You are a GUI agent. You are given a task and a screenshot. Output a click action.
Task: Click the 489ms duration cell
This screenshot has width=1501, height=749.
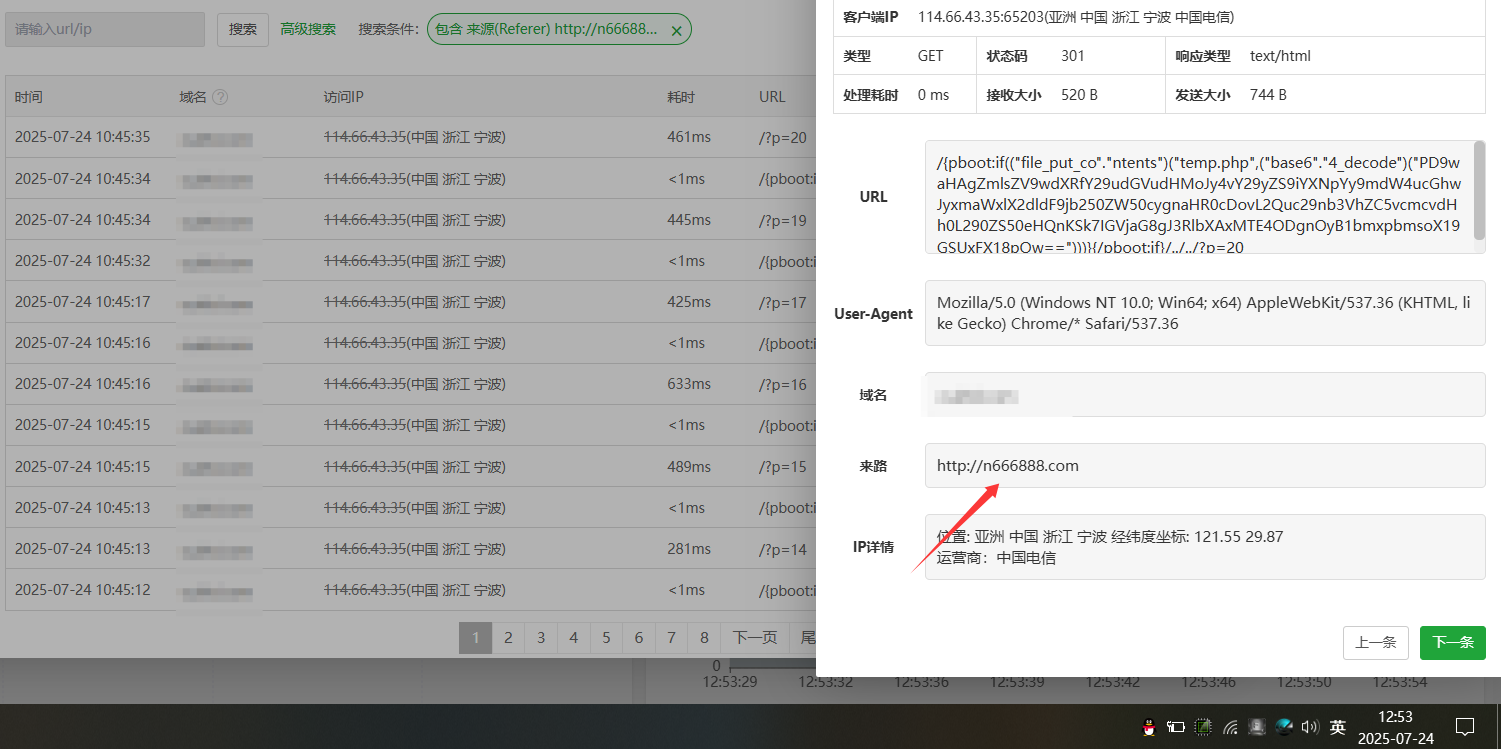coord(689,467)
